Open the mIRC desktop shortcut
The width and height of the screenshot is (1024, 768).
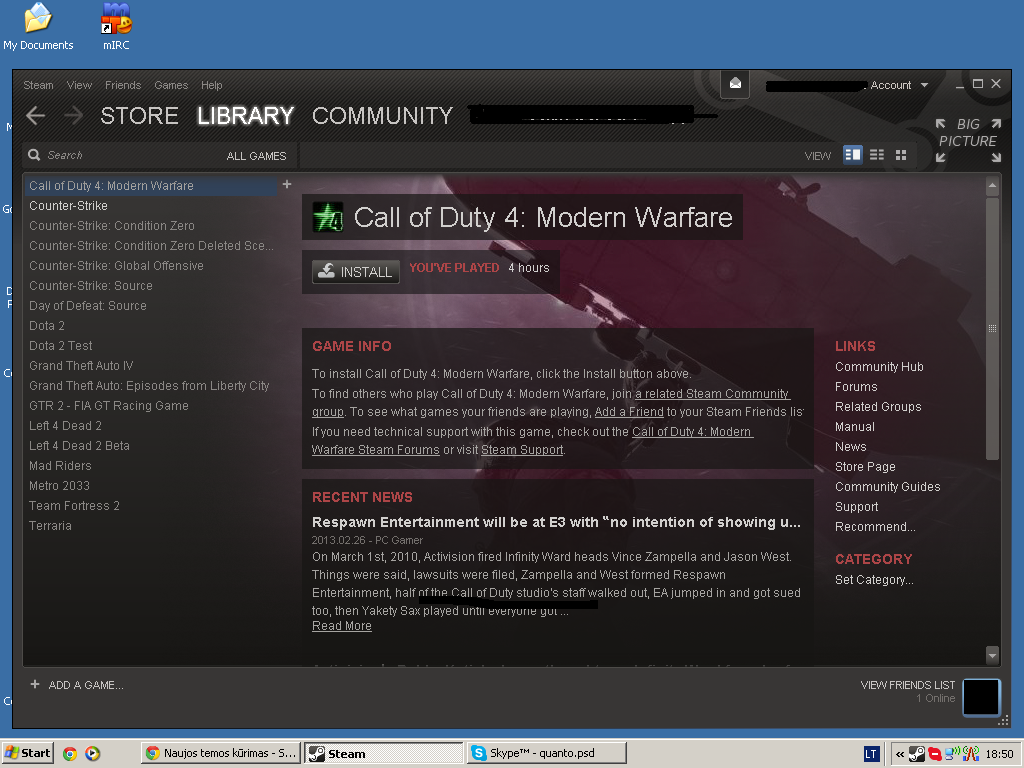tap(116, 26)
